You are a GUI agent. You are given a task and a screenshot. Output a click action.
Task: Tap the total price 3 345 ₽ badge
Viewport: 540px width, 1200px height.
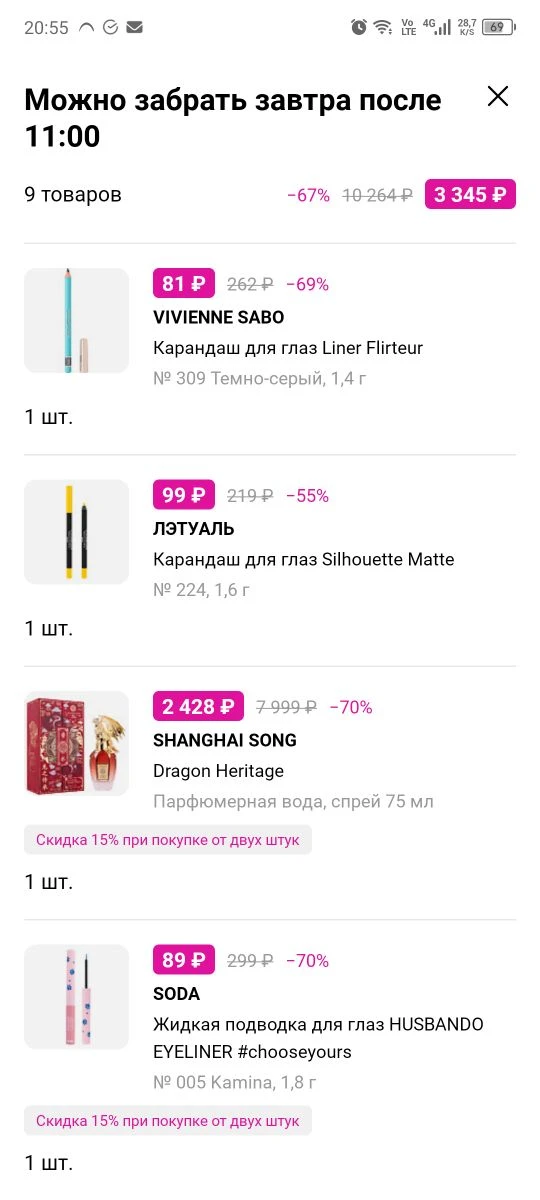click(470, 195)
